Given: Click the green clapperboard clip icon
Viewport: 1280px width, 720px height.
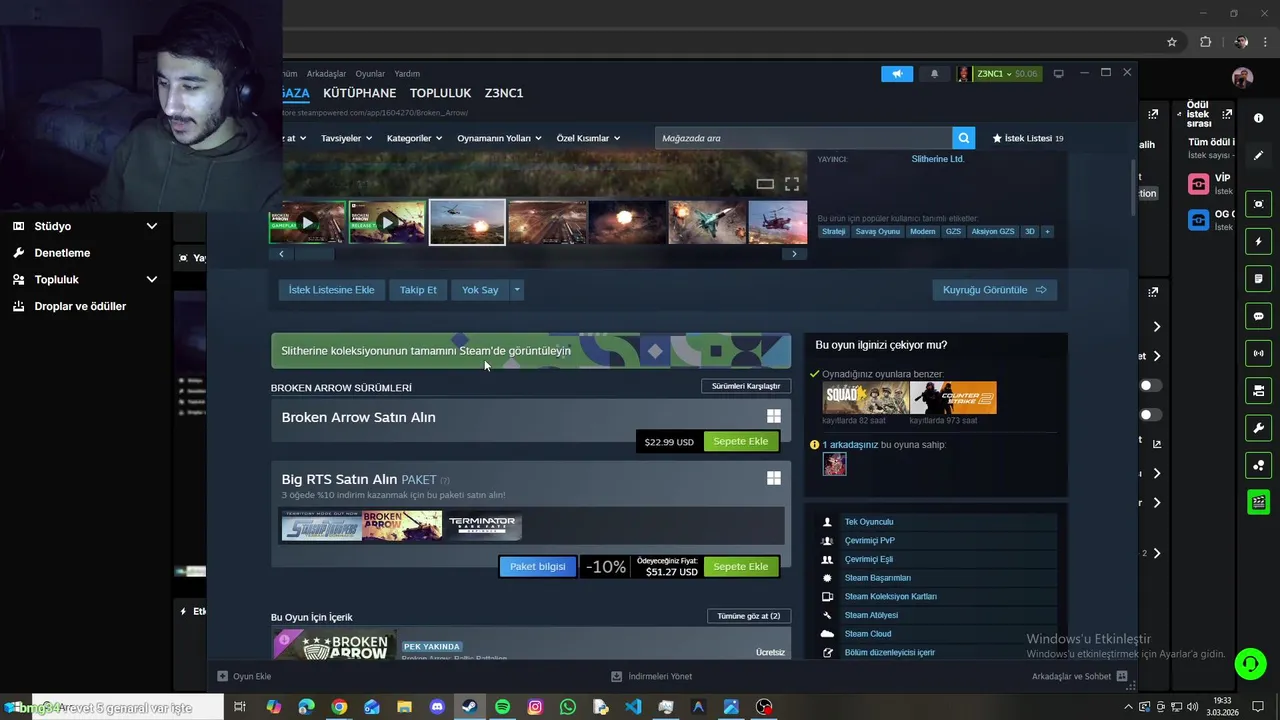Looking at the screenshot, I should click(1259, 502).
